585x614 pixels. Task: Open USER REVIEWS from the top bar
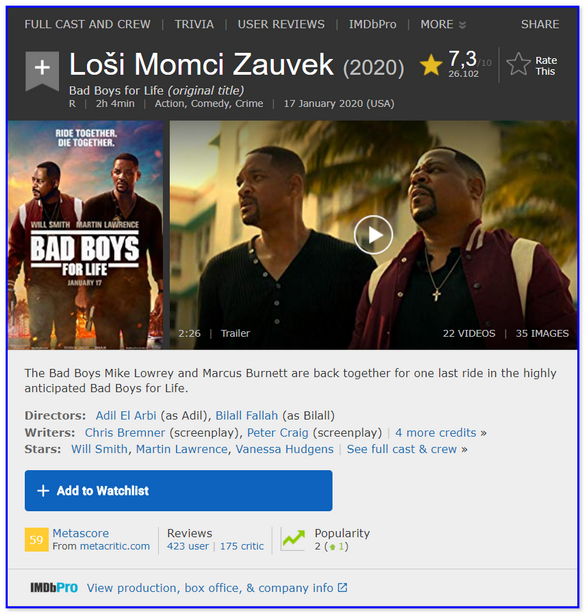coord(281,24)
